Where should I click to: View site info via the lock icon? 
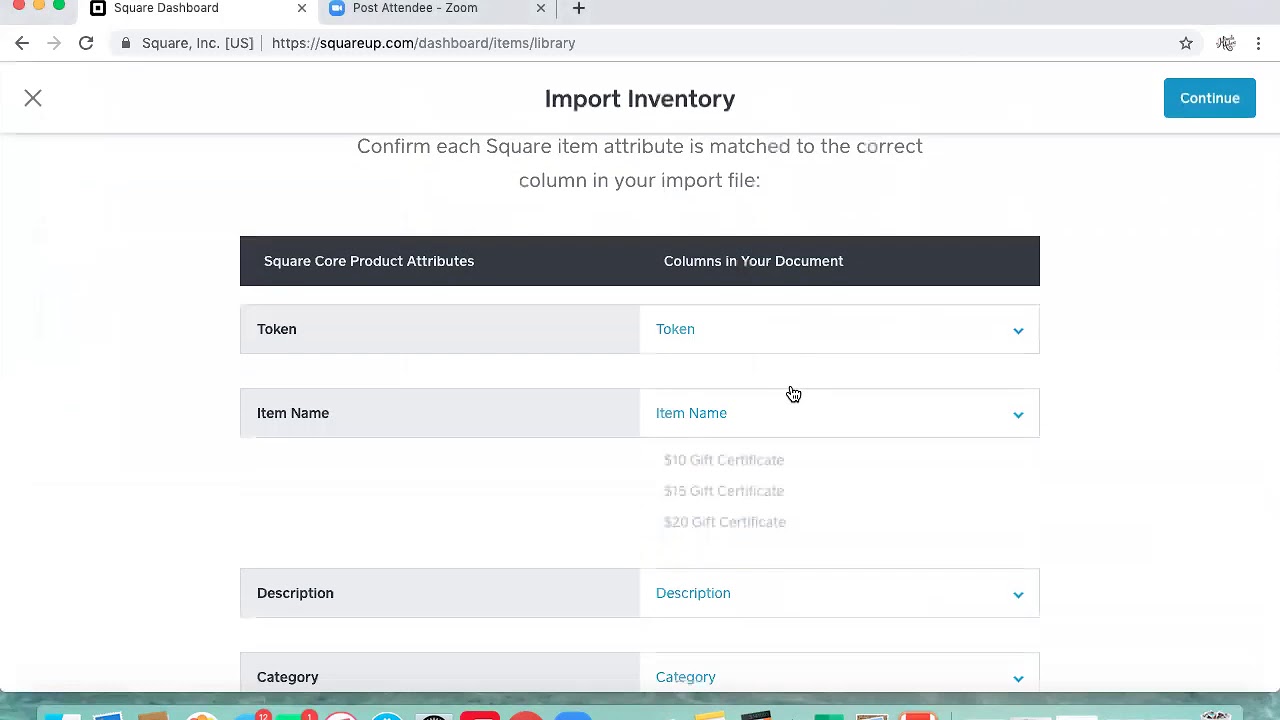click(x=125, y=43)
